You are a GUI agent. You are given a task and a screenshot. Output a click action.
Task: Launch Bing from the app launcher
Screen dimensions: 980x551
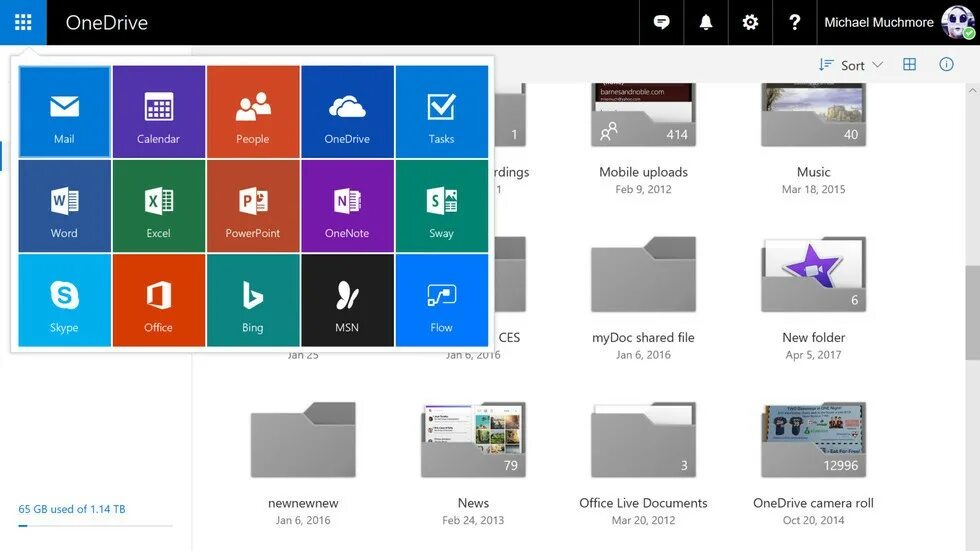coord(253,300)
